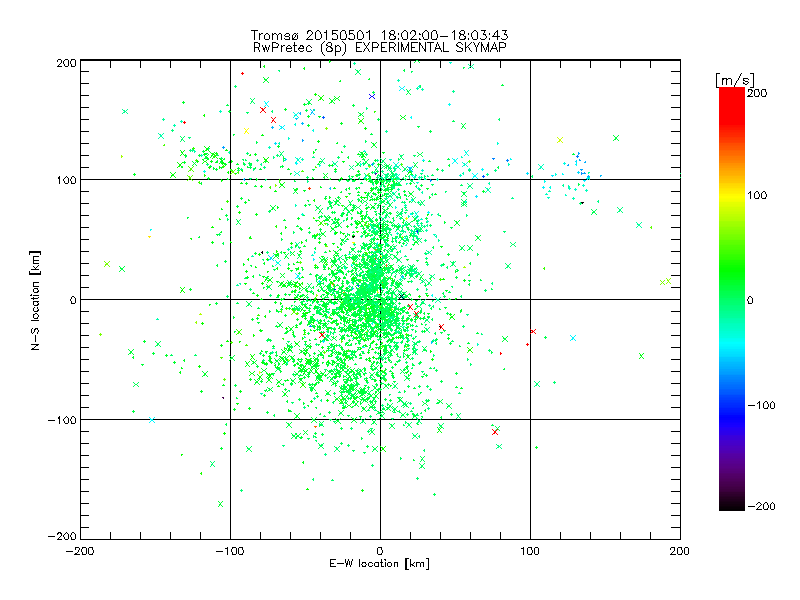This screenshot has width=800, height=600.
Task: Click the E-W axis tick label '-200'
Action: point(80,551)
